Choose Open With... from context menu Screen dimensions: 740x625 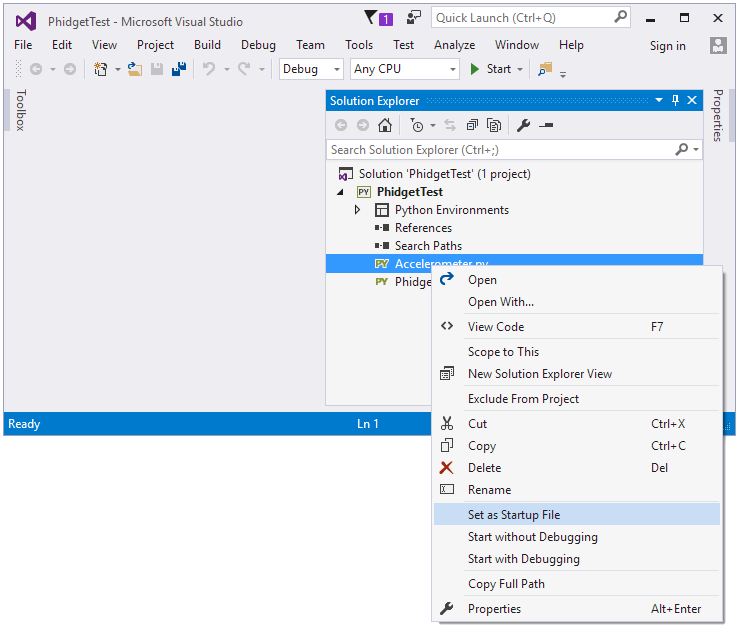click(577, 302)
